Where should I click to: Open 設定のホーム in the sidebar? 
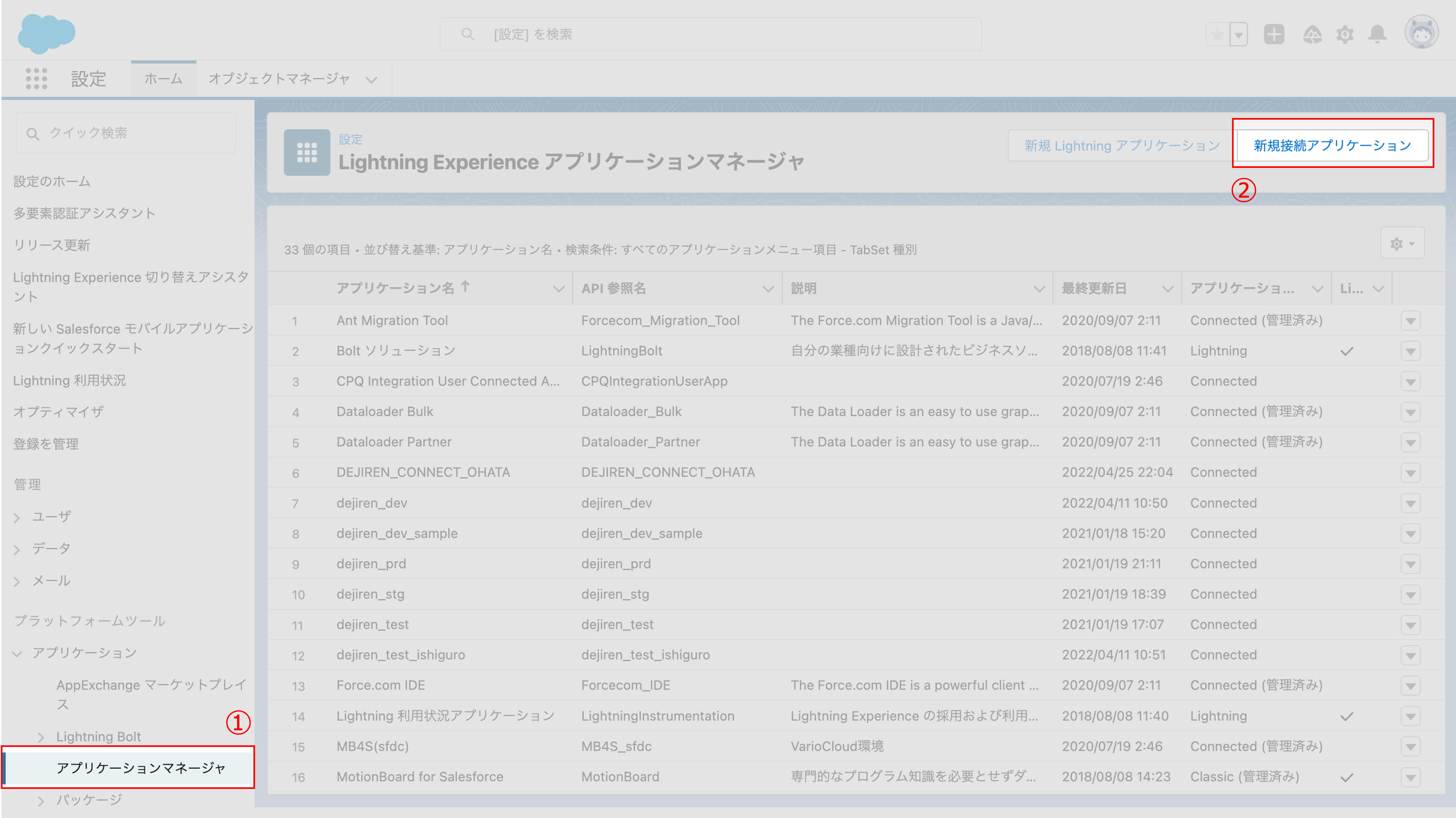point(52,181)
